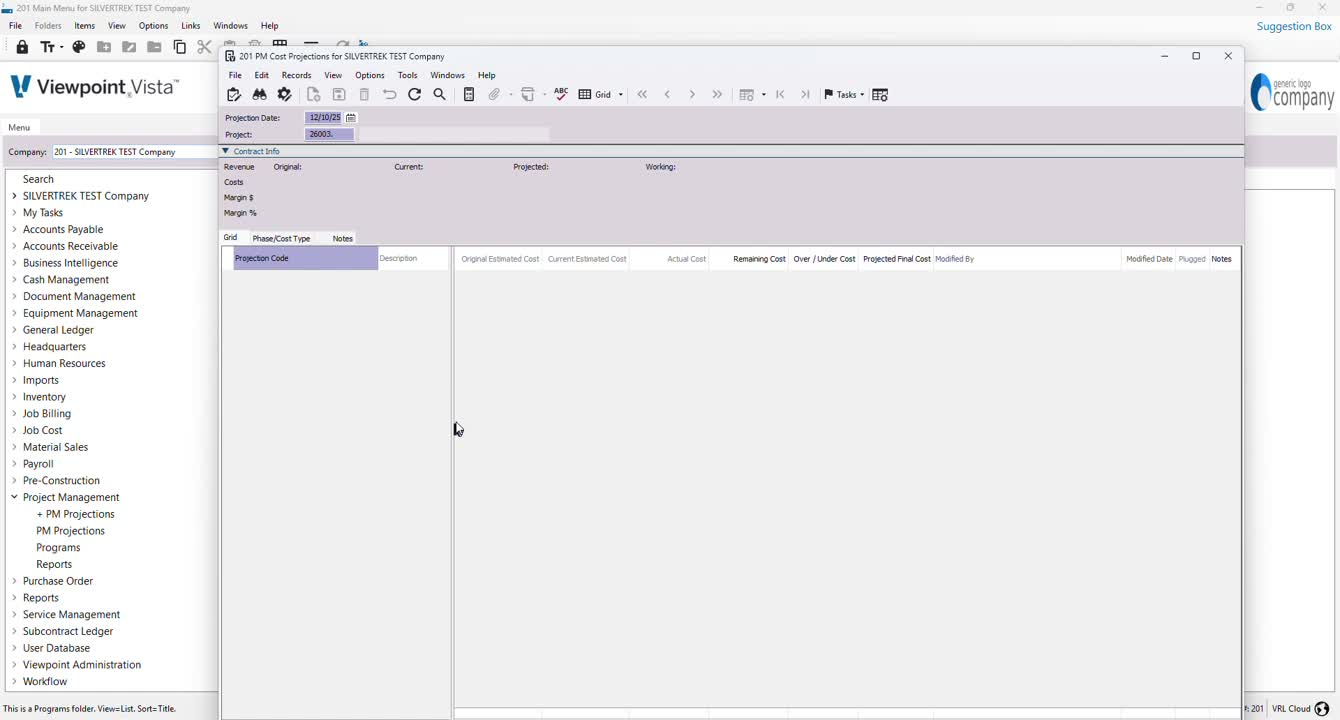Click the Projected Final Cost column header
1340x720 pixels.
point(896,259)
